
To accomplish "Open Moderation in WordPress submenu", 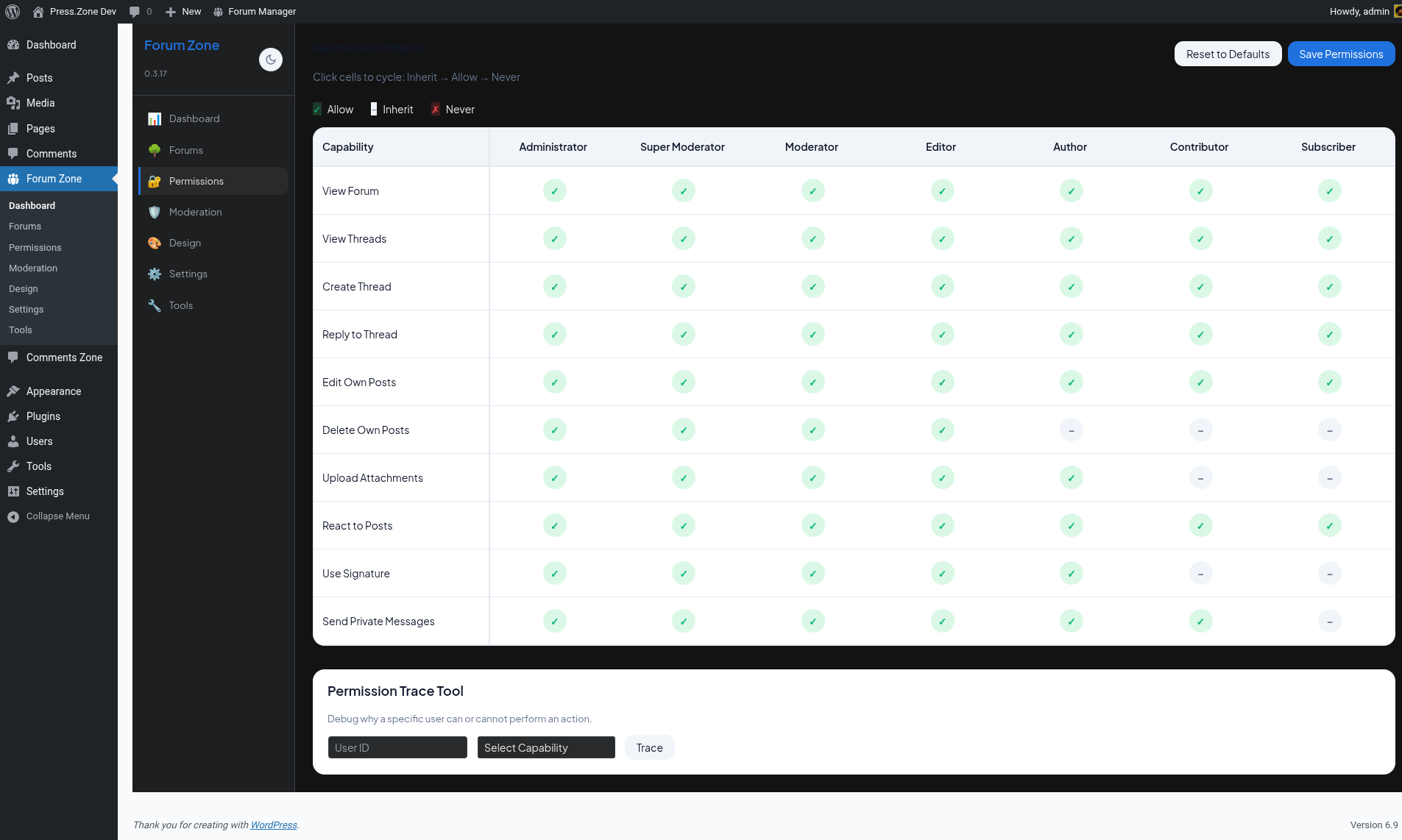I will tap(33, 268).
